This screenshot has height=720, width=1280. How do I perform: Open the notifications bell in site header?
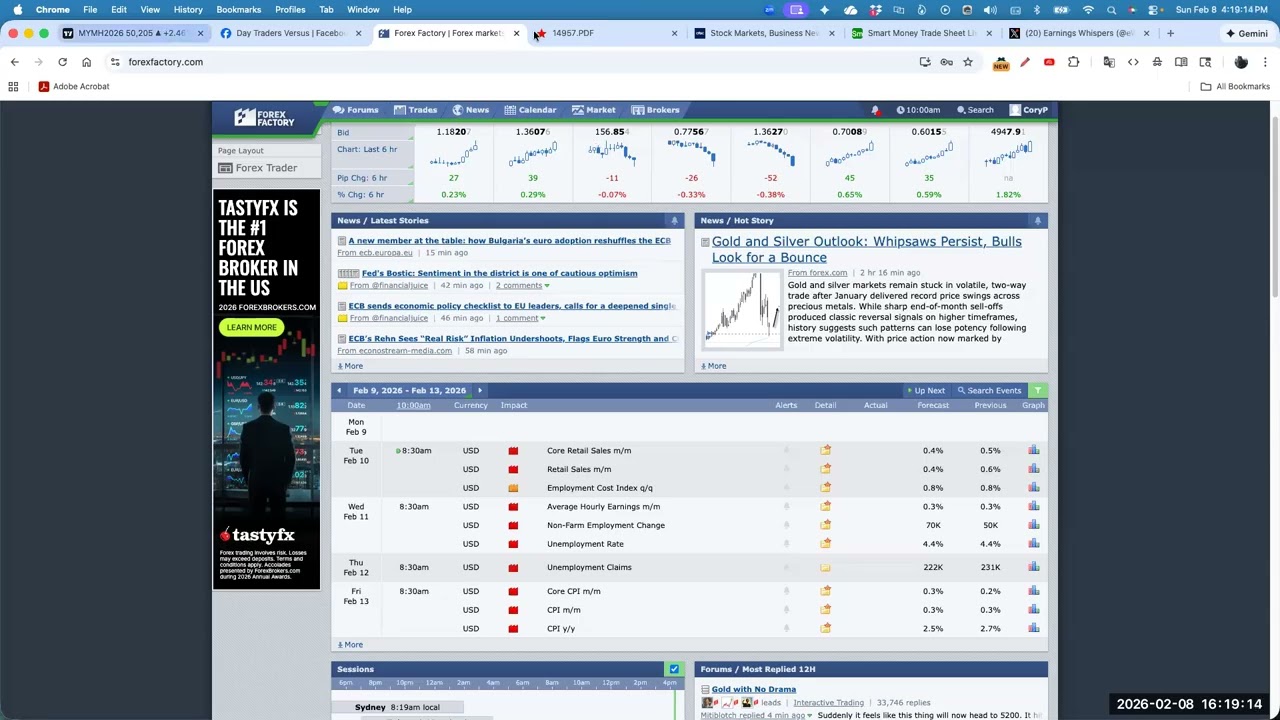(x=875, y=110)
